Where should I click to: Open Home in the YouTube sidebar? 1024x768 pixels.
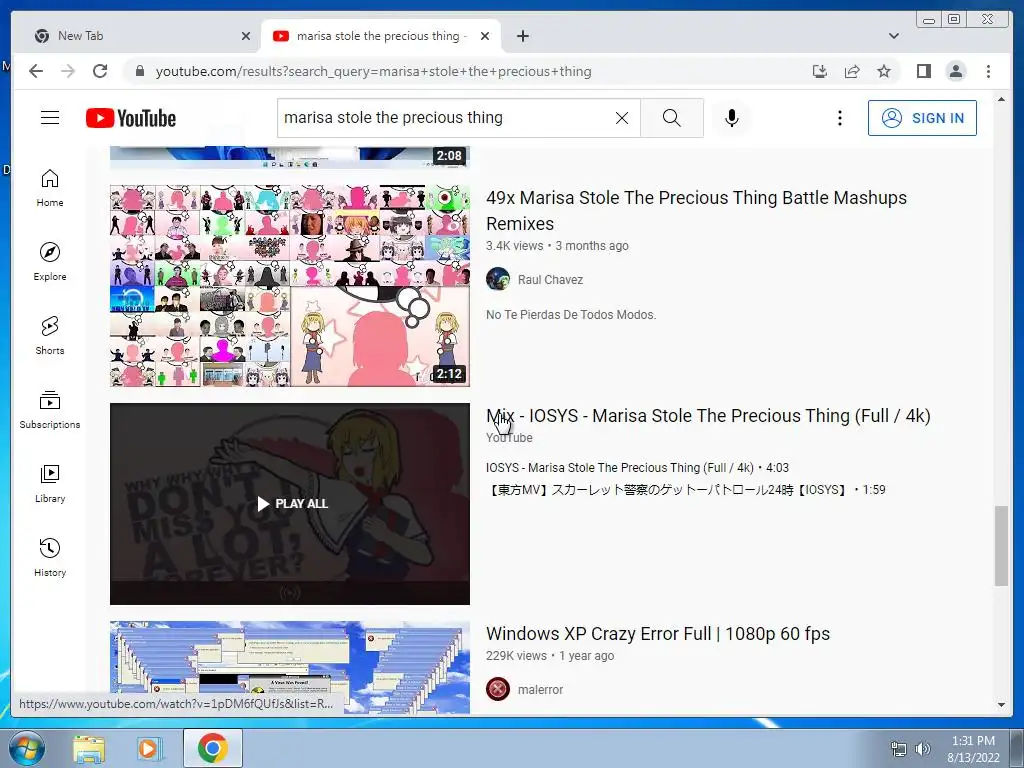[50, 188]
